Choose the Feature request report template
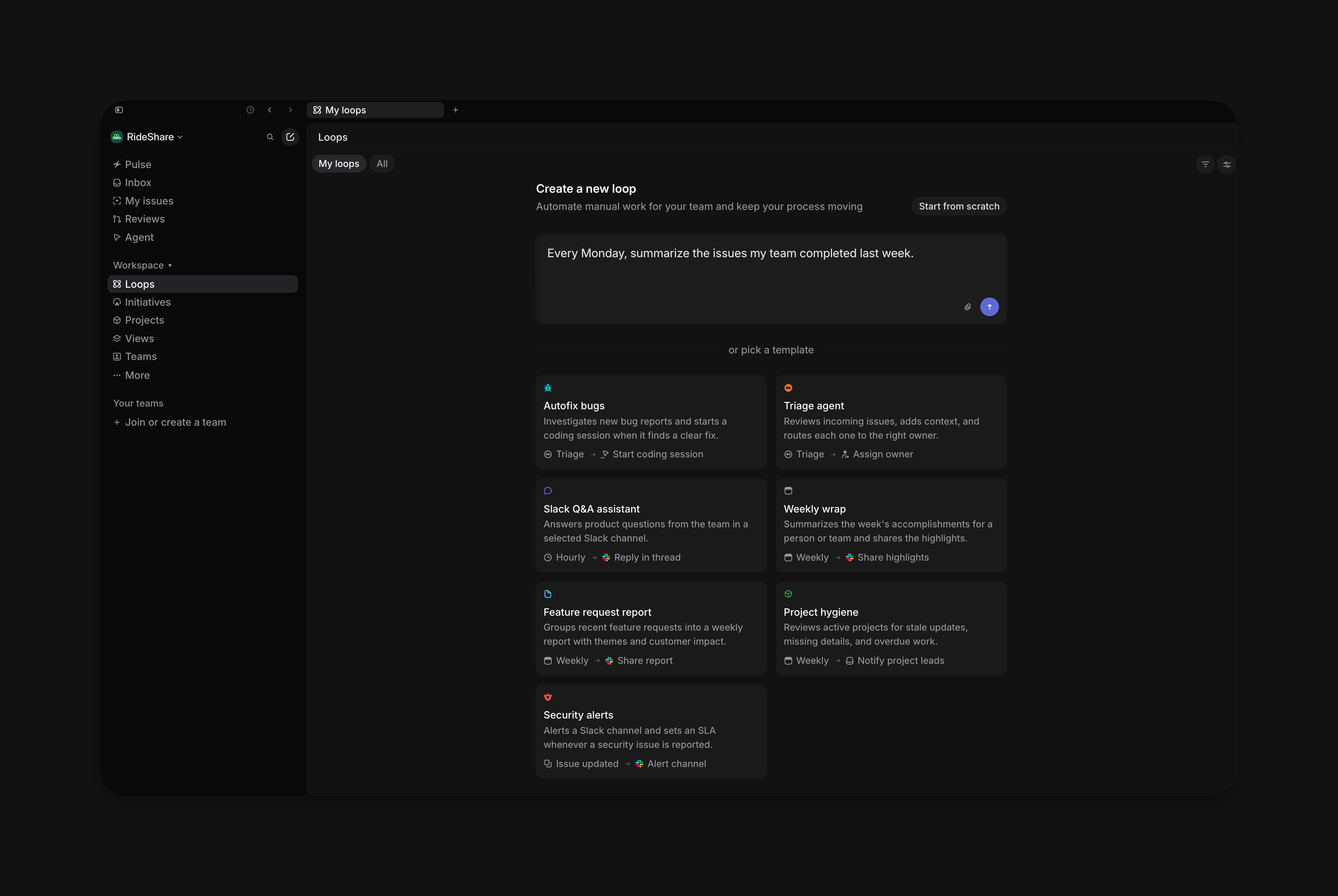Image resolution: width=1338 pixels, height=896 pixels. click(651, 629)
